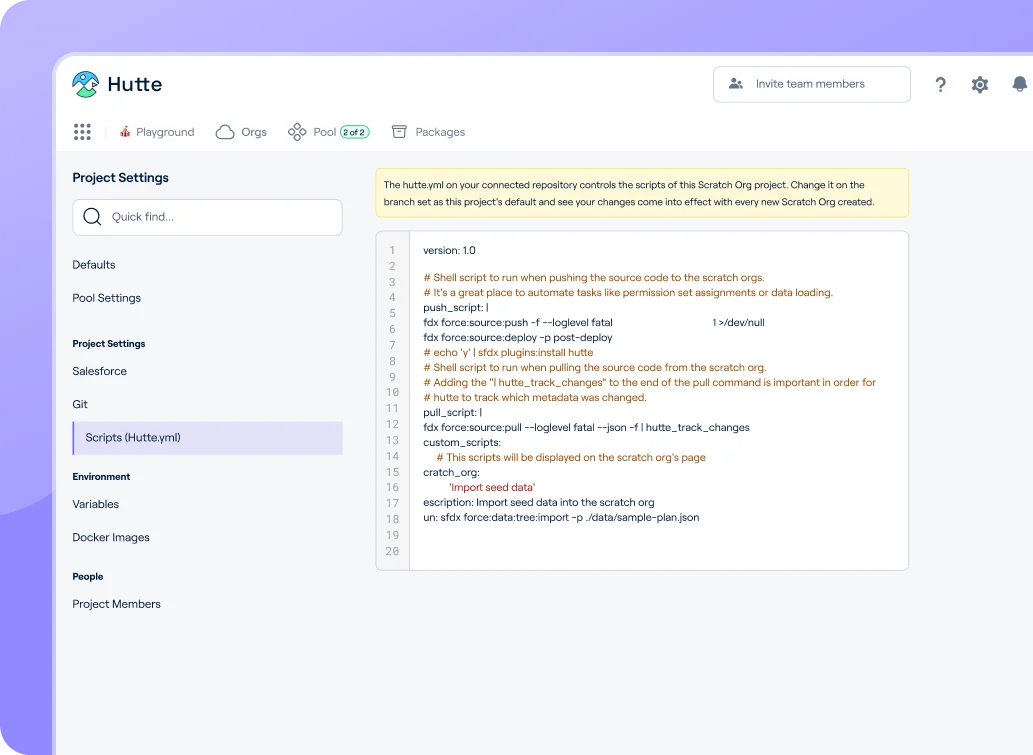Click the Playground project icon

tap(126, 132)
